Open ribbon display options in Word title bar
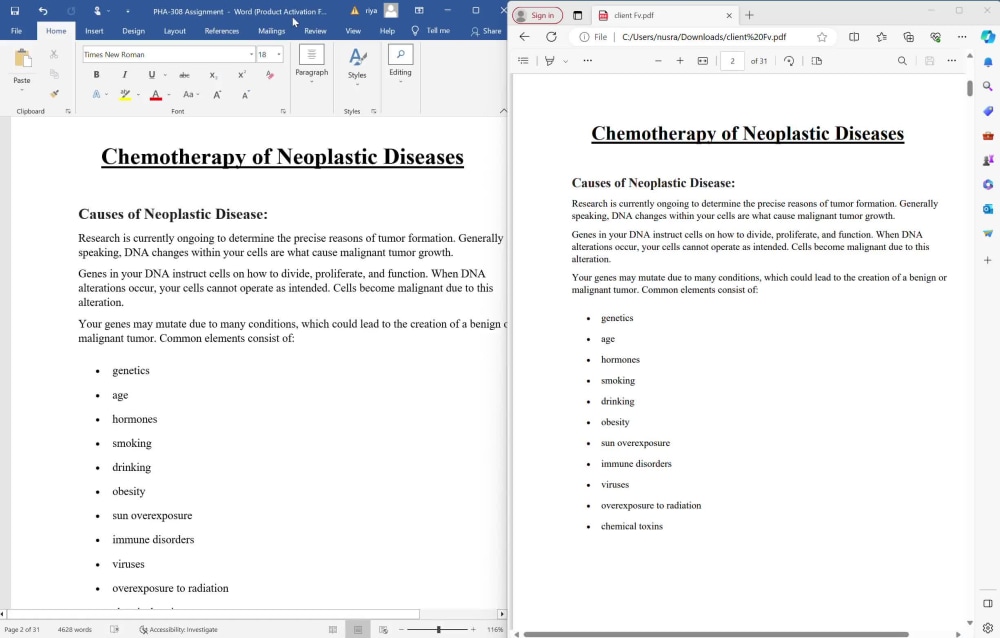Image resolution: width=1000 pixels, height=638 pixels. (x=419, y=11)
